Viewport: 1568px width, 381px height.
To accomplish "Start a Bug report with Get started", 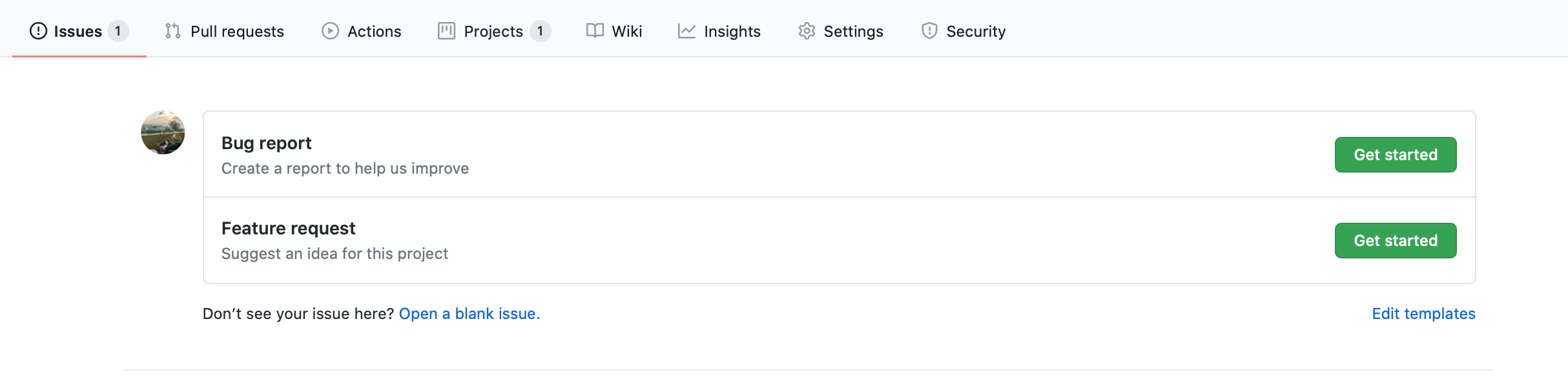I will click(1396, 155).
